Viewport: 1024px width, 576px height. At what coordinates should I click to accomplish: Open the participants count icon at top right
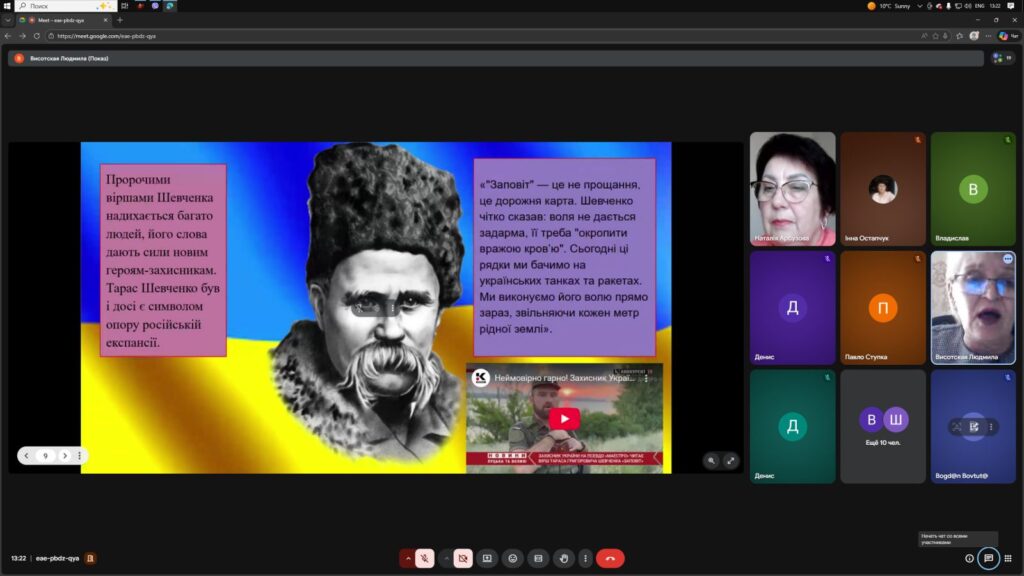pyautogui.click(x=1000, y=58)
